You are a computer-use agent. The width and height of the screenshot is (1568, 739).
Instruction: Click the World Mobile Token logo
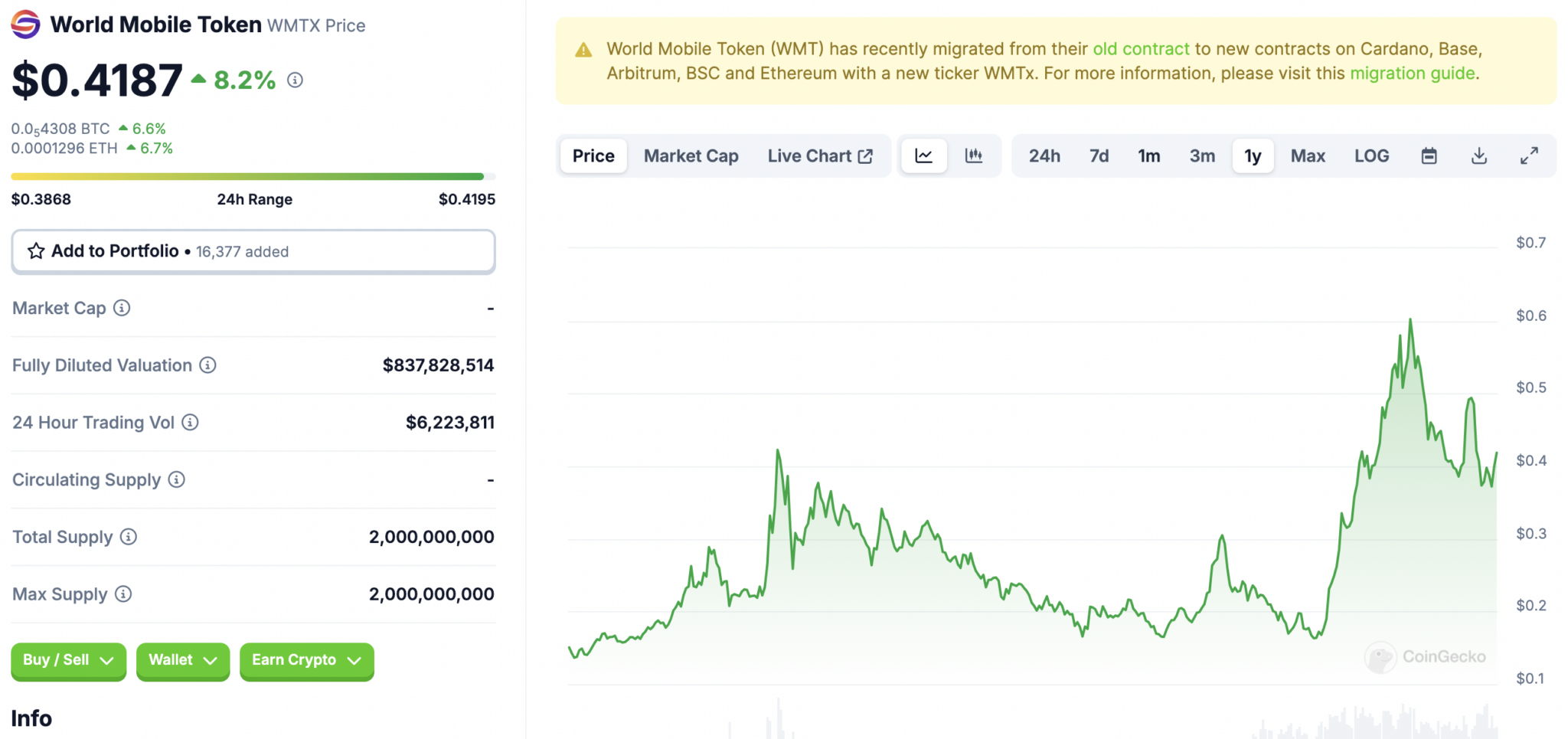pyautogui.click(x=24, y=24)
